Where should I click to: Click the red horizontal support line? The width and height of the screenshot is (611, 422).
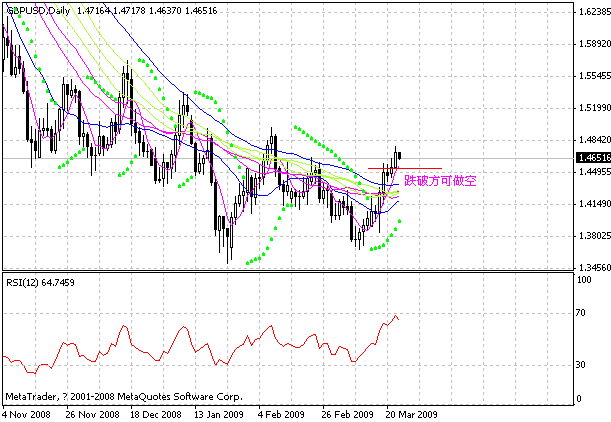[405, 168]
